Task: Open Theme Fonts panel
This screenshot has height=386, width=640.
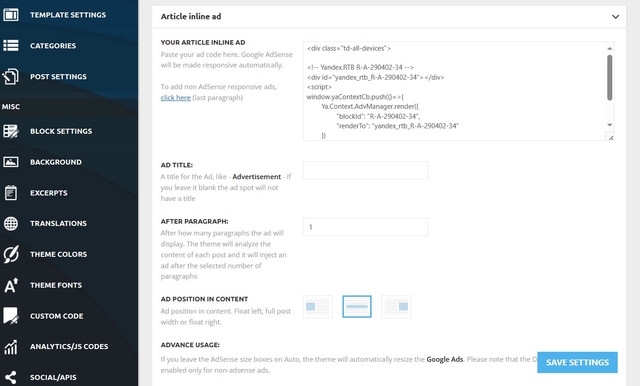Action: pyautogui.click(x=56, y=285)
